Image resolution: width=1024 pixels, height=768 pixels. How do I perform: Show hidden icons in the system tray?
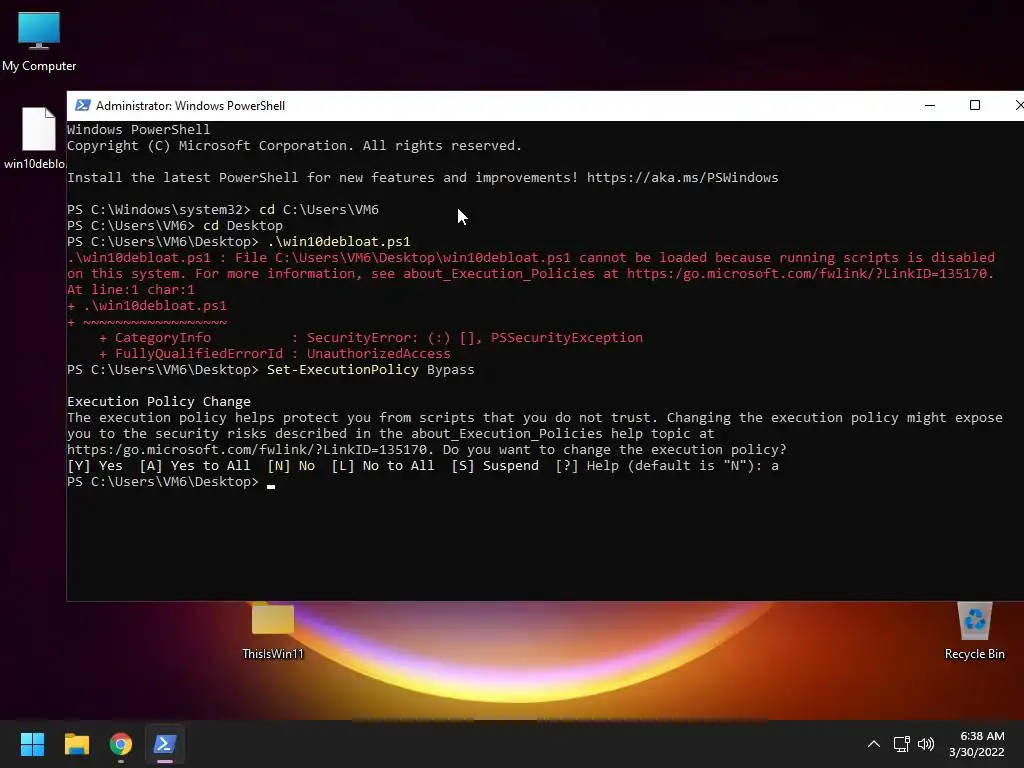874,744
